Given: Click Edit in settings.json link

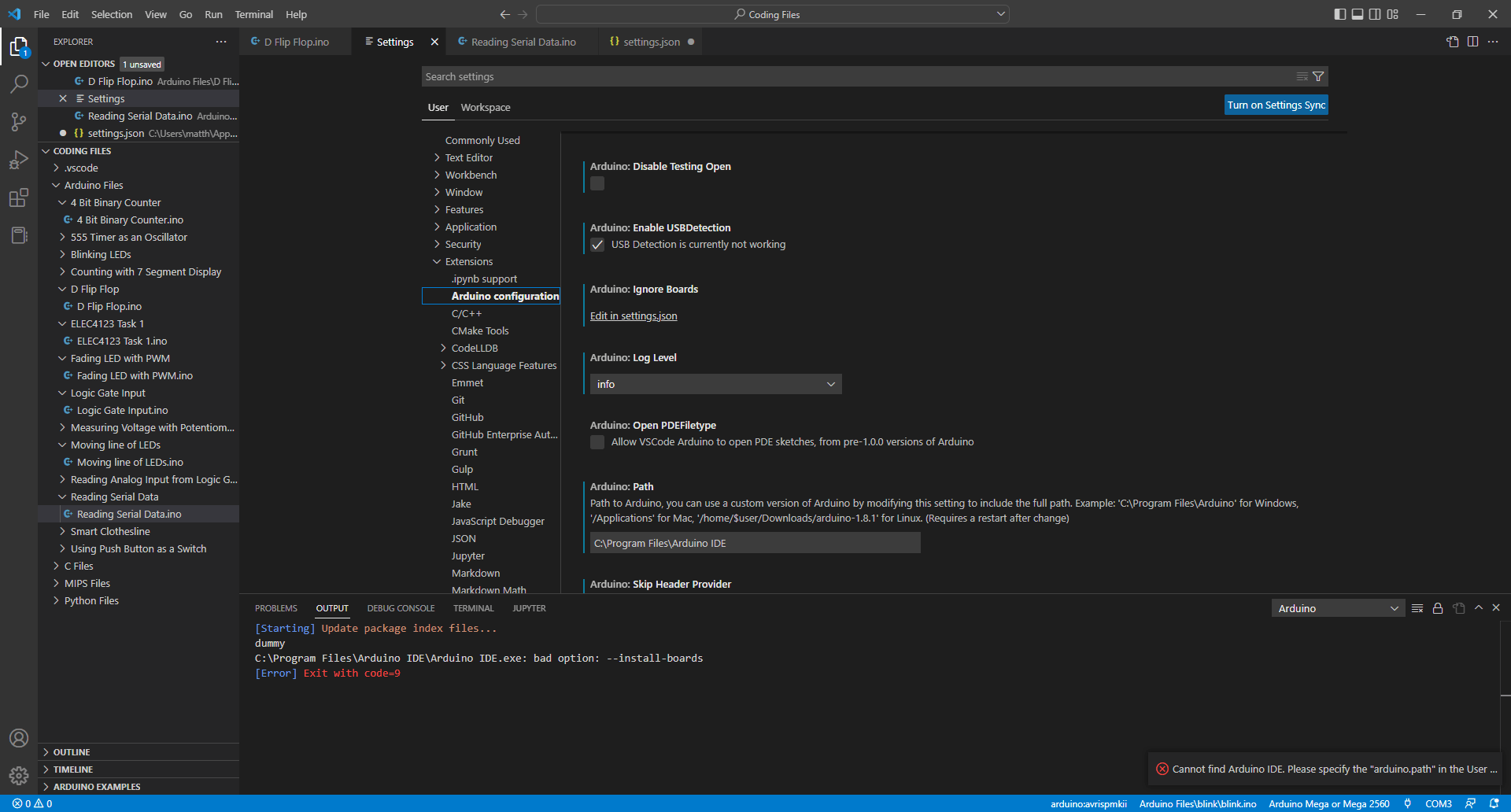Looking at the screenshot, I should tap(634, 316).
